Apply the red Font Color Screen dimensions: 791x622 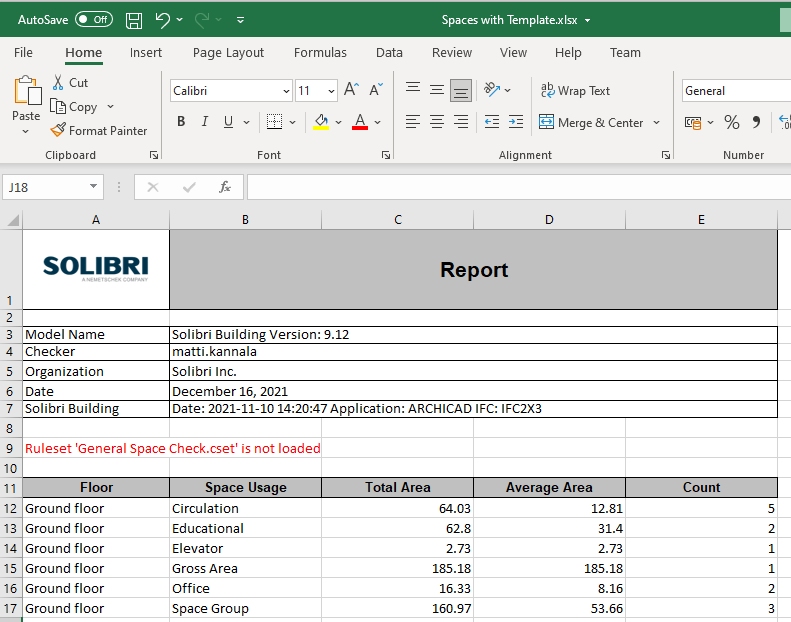coord(360,122)
